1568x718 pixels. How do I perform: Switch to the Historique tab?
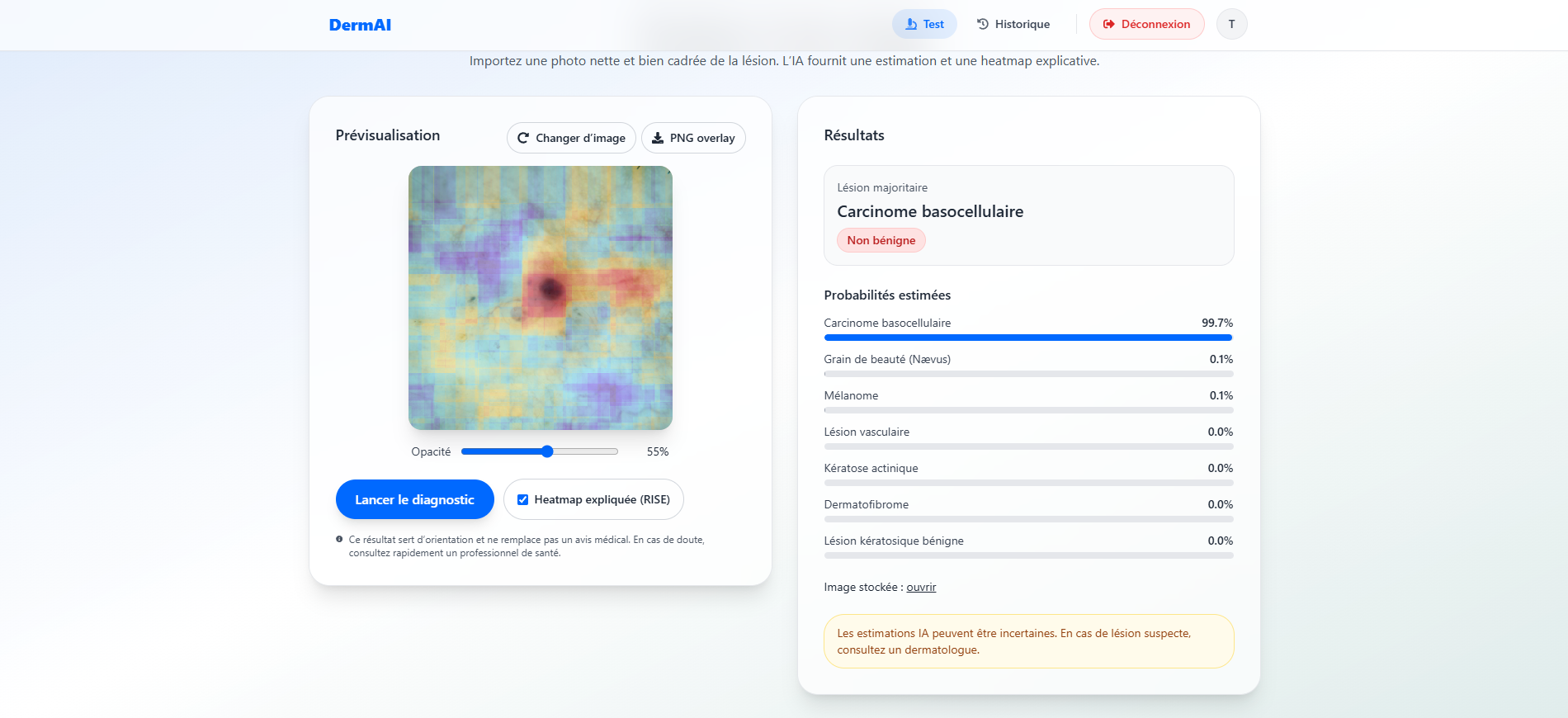pyautogui.click(x=1013, y=24)
